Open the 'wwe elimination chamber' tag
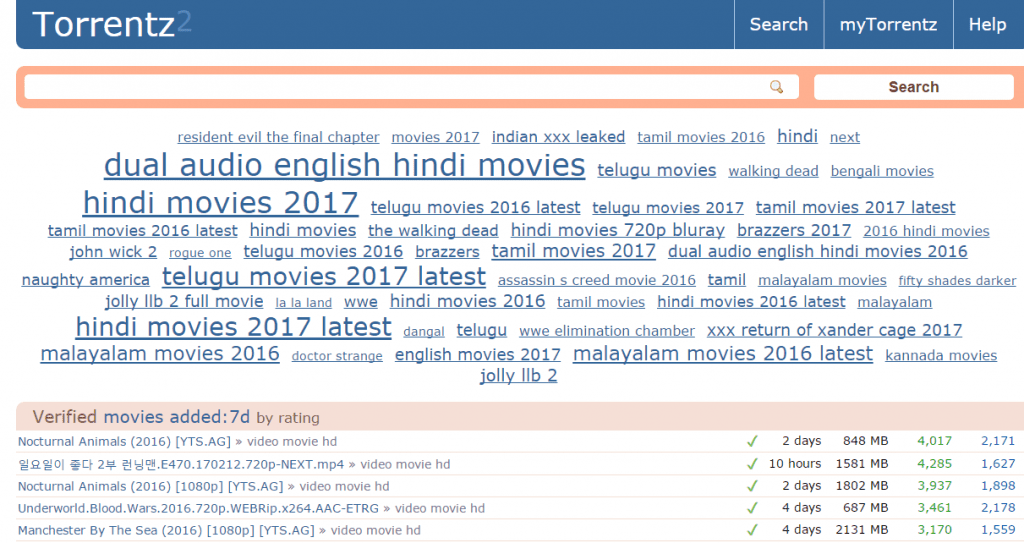Viewport: 1024px width, 543px height. (x=607, y=331)
